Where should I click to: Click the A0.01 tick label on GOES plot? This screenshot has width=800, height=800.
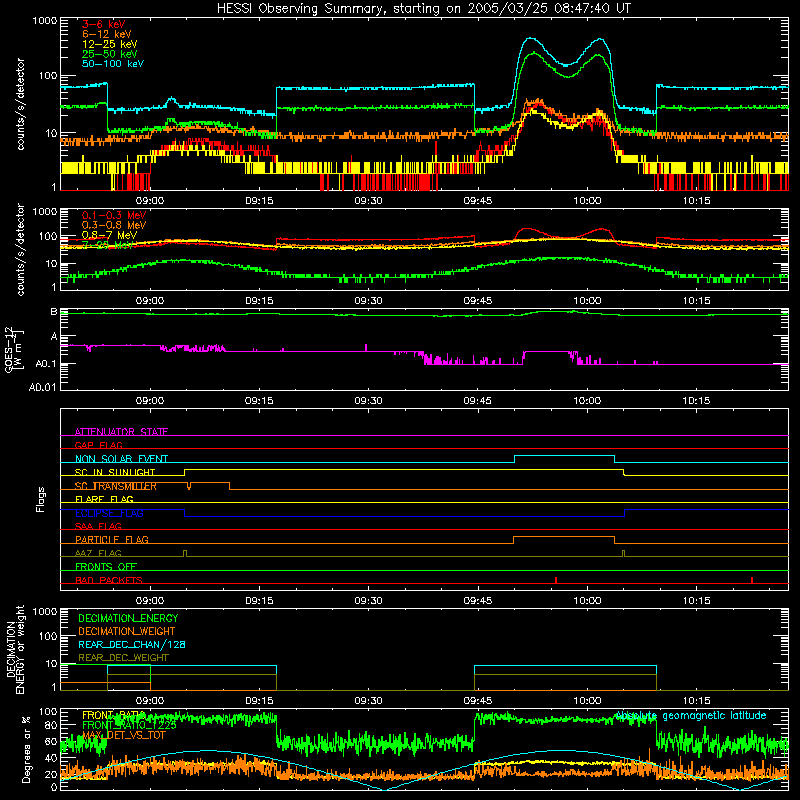click(x=43, y=387)
